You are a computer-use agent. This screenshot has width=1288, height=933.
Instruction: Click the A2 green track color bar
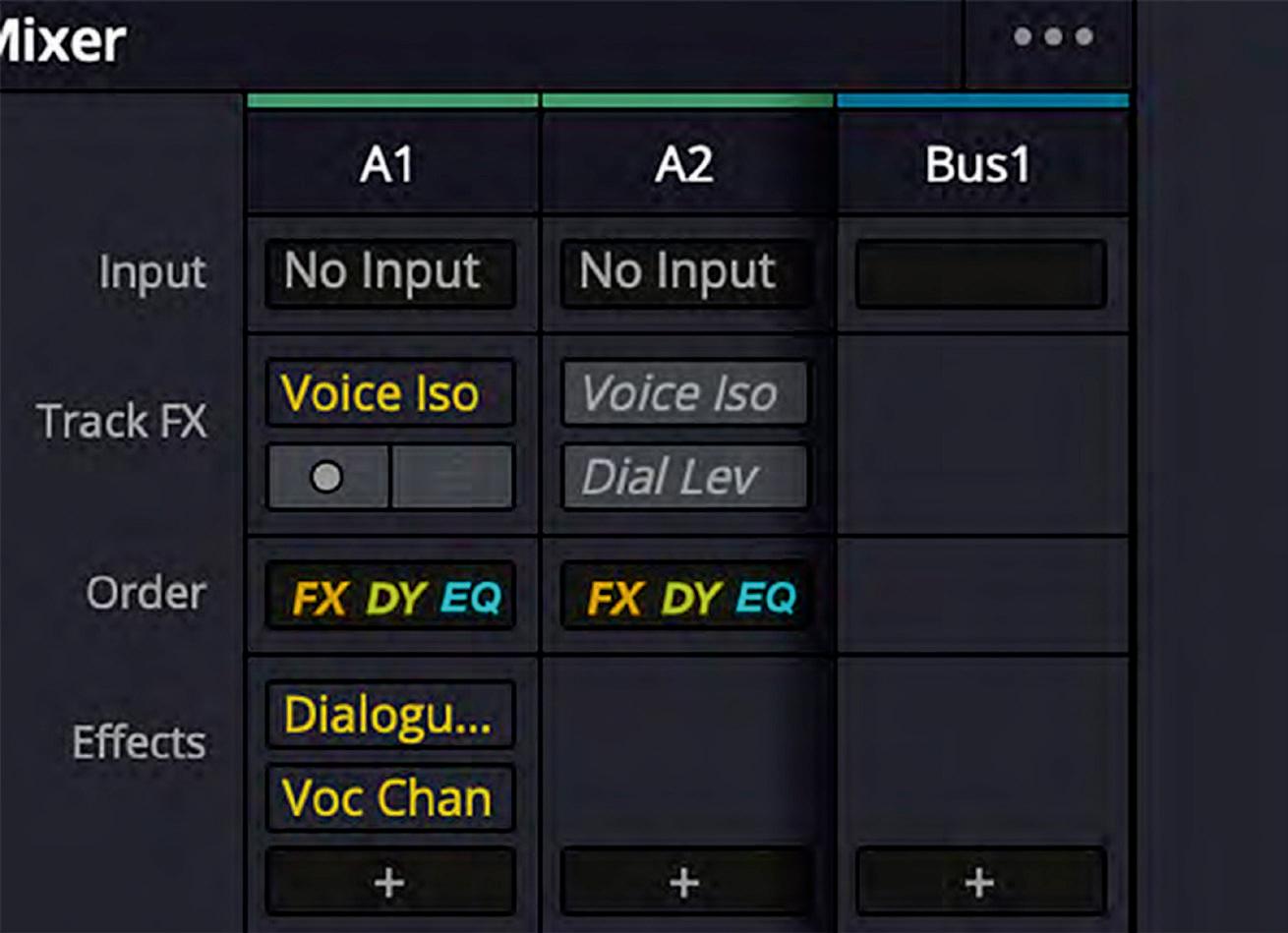pyautogui.click(x=686, y=100)
